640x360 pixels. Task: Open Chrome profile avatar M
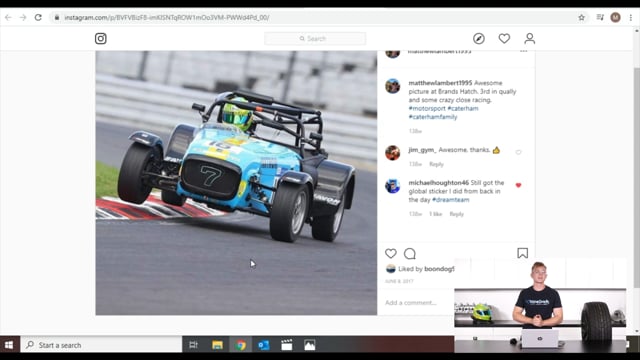click(615, 17)
